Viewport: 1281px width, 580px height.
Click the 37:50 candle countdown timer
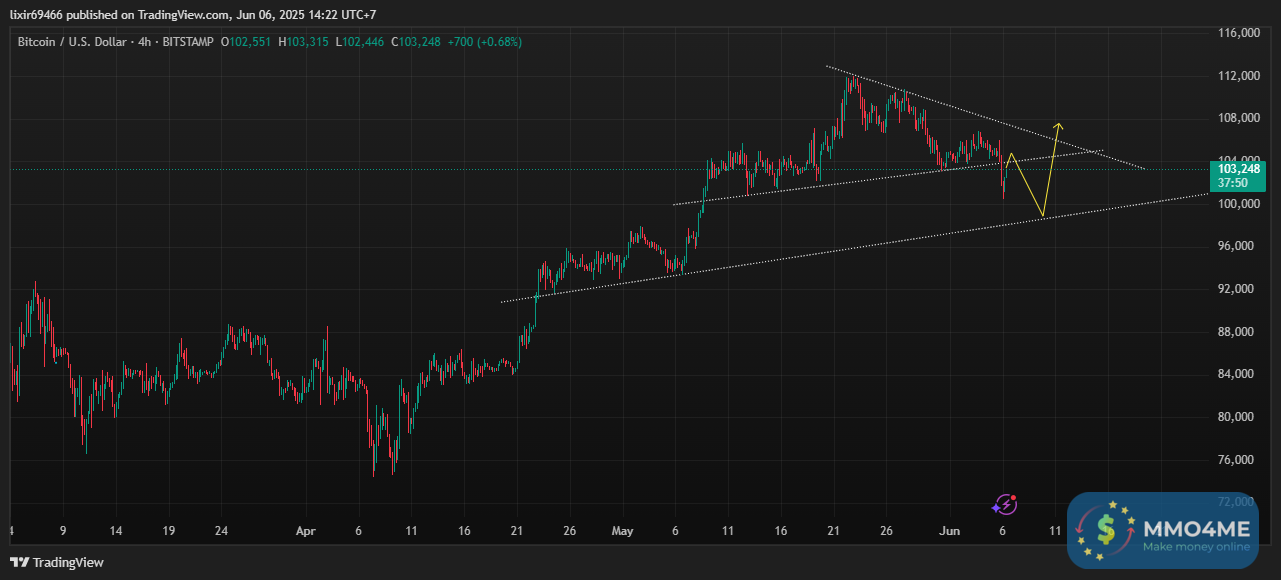(x=1233, y=184)
